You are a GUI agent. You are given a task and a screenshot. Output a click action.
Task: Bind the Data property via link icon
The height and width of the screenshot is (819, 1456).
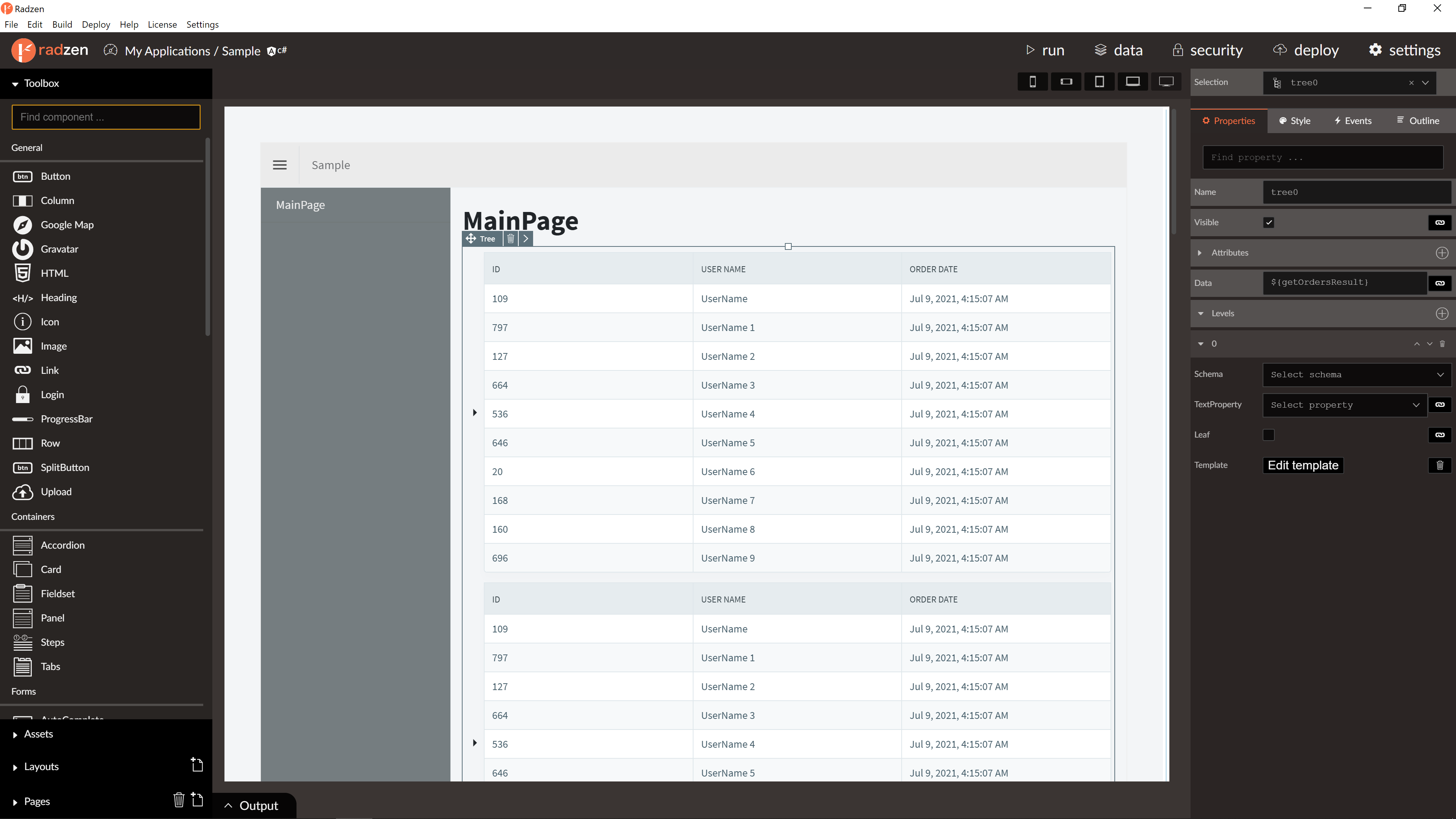(1440, 282)
